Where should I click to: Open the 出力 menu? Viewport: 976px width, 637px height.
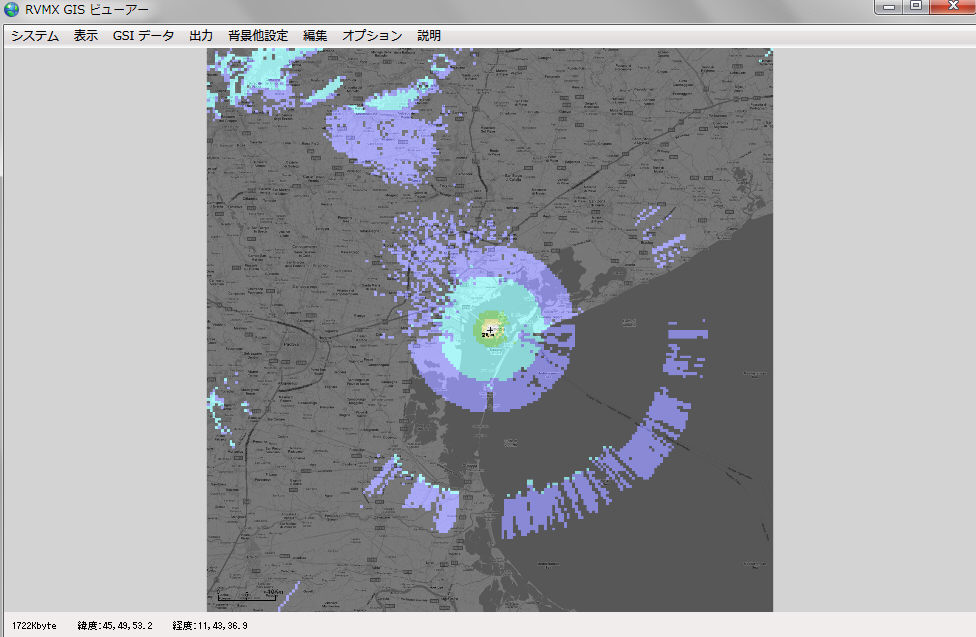[201, 36]
